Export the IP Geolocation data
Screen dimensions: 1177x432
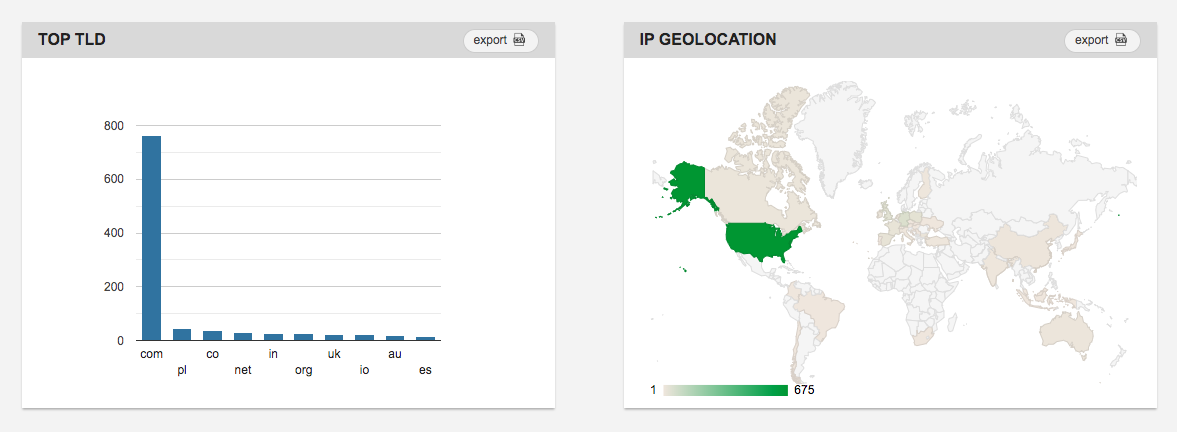[x=1102, y=40]
